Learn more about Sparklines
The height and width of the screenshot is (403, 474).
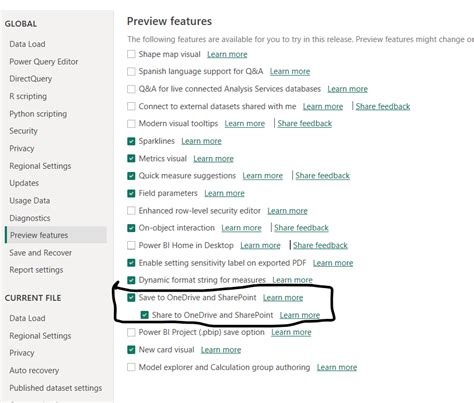201,141
